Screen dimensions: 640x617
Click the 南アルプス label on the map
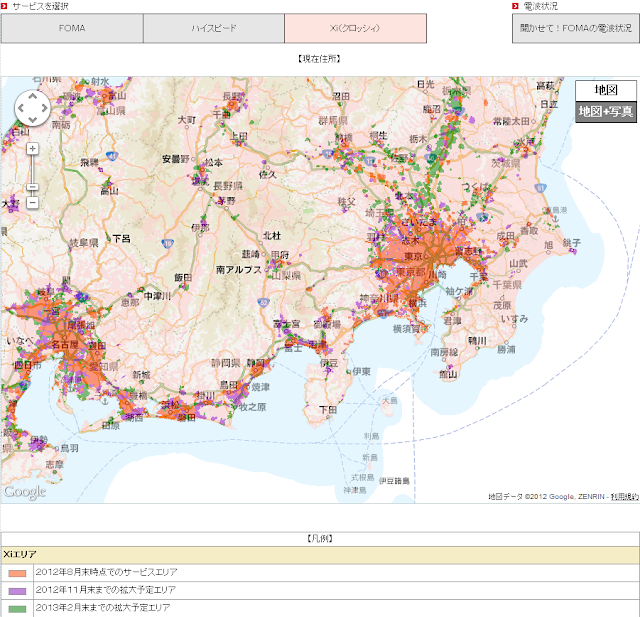pos(239,270)
